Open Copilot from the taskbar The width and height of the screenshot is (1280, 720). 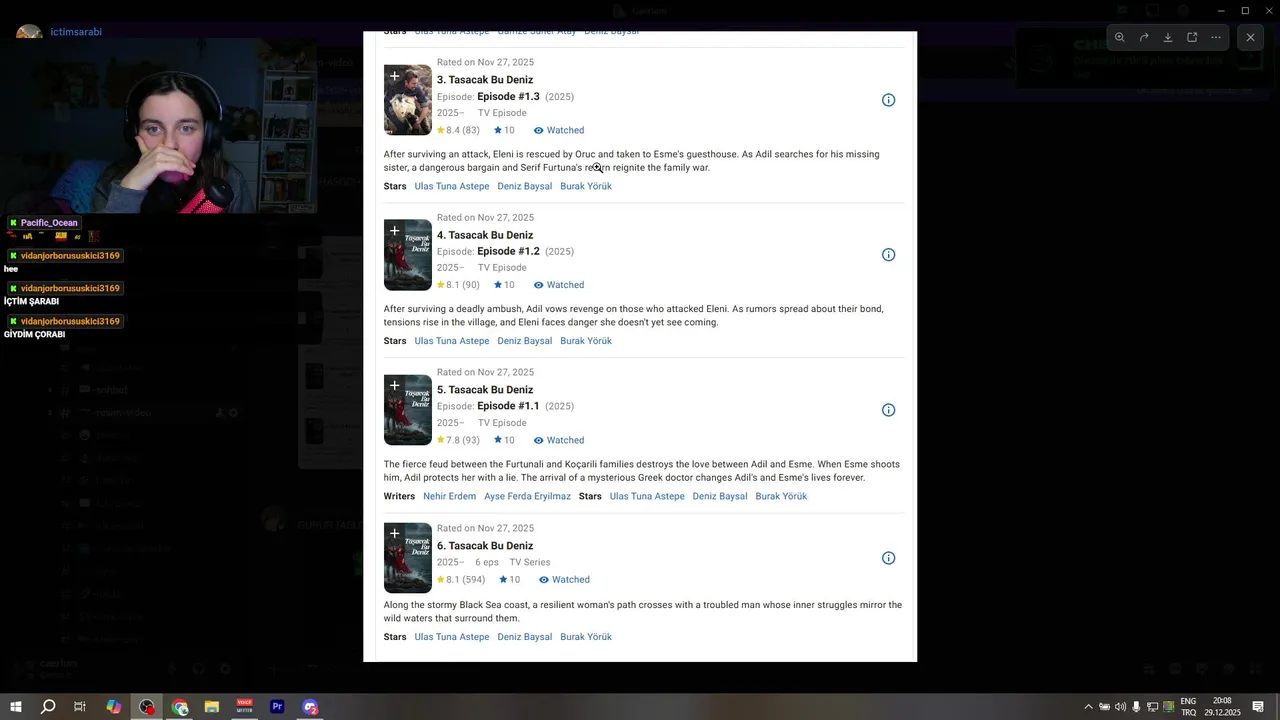[x=114, y=707]
